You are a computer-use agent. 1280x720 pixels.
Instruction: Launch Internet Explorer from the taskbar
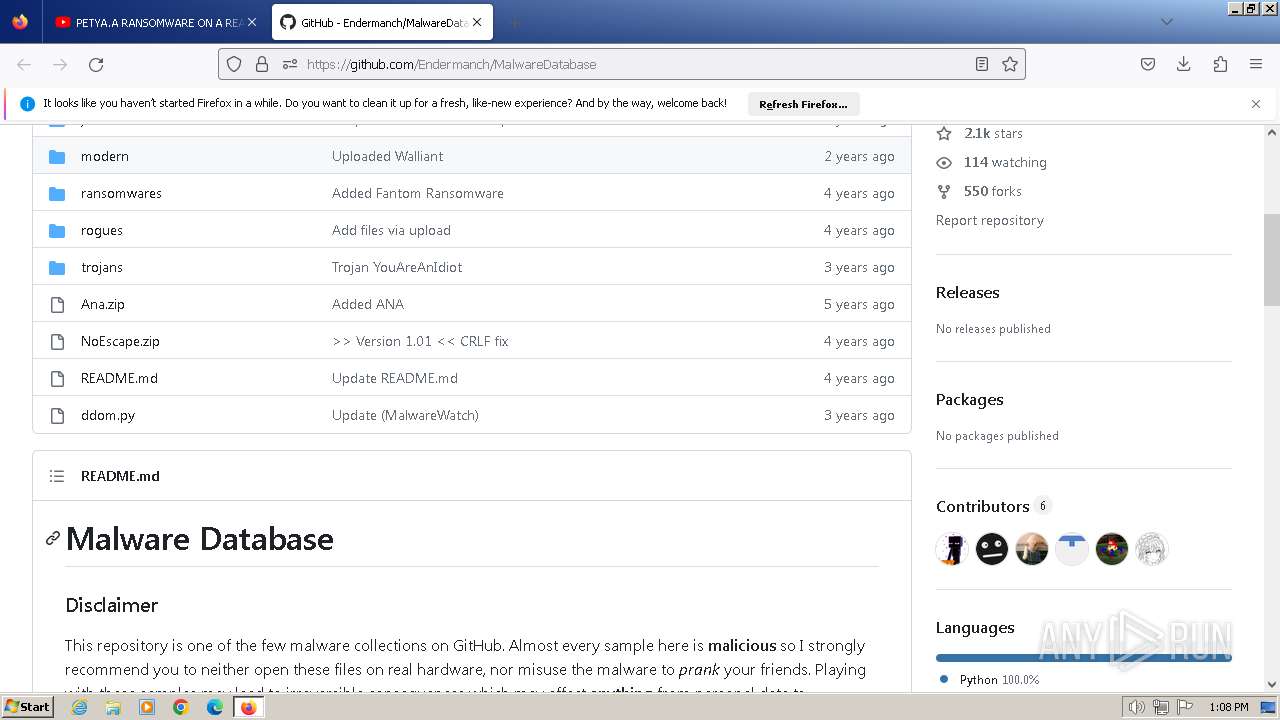point(79,707)
